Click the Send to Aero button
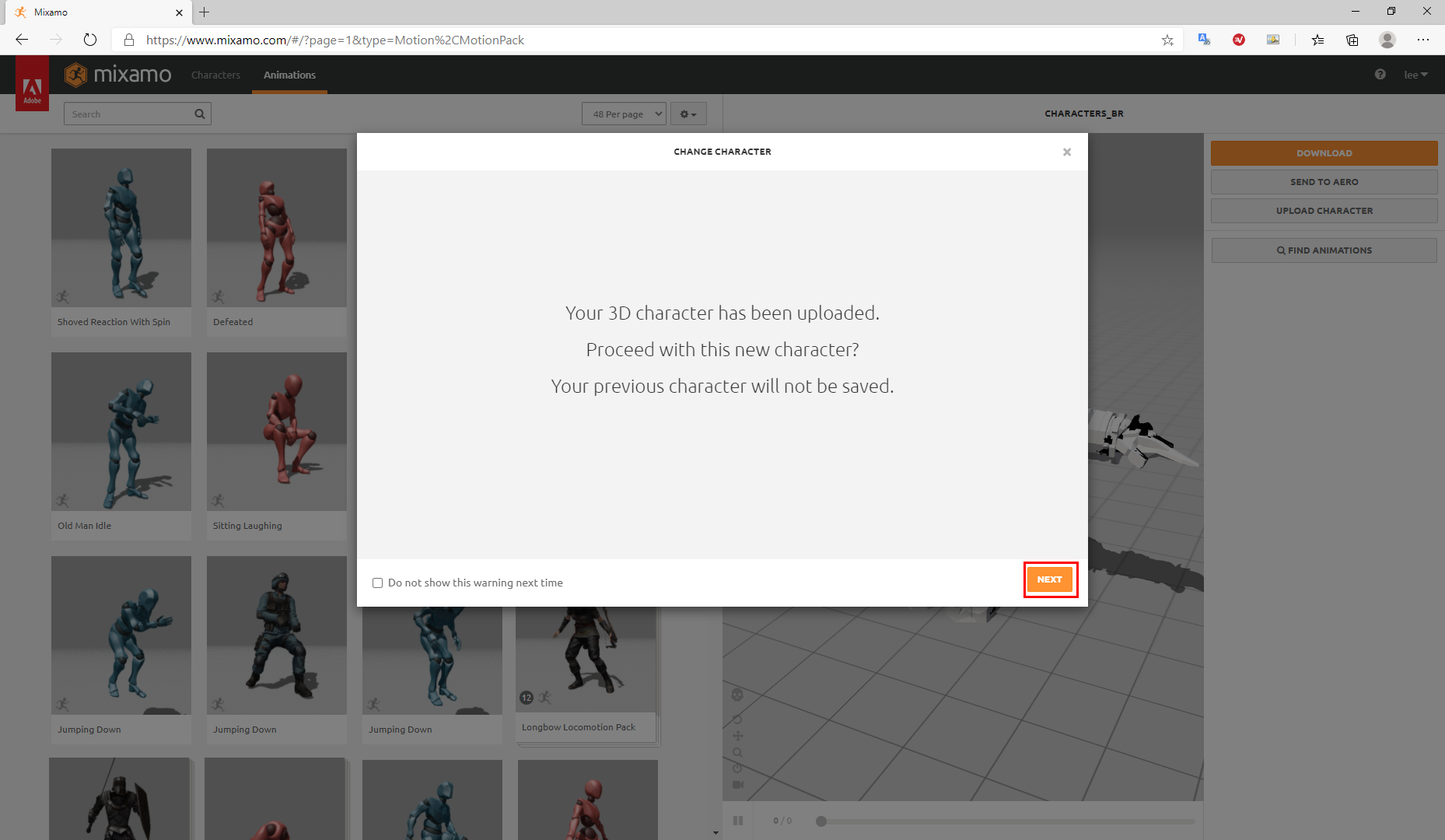Image resolution: width=1445 pixels, height=840 pixels. coord(1324,182)
